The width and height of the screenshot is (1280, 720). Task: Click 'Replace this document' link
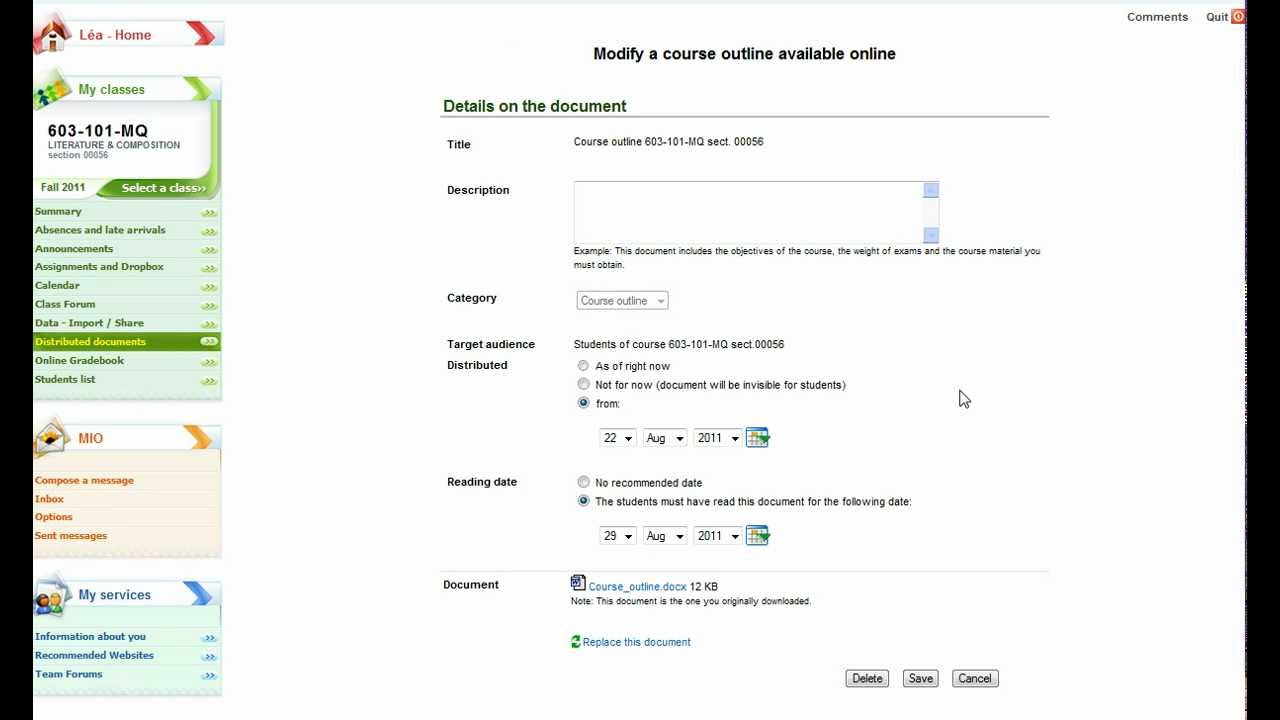pos(637,642)
